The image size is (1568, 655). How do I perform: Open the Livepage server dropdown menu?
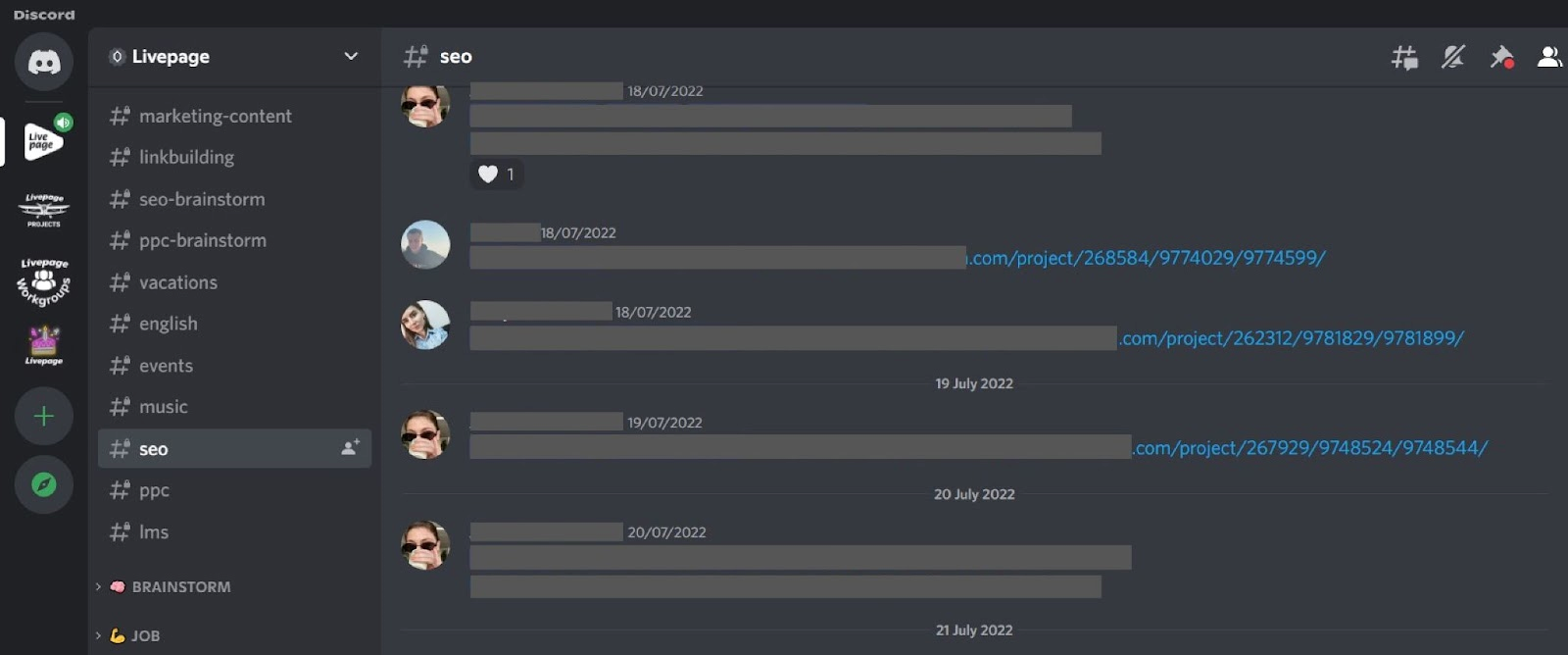tap(350, 57)
